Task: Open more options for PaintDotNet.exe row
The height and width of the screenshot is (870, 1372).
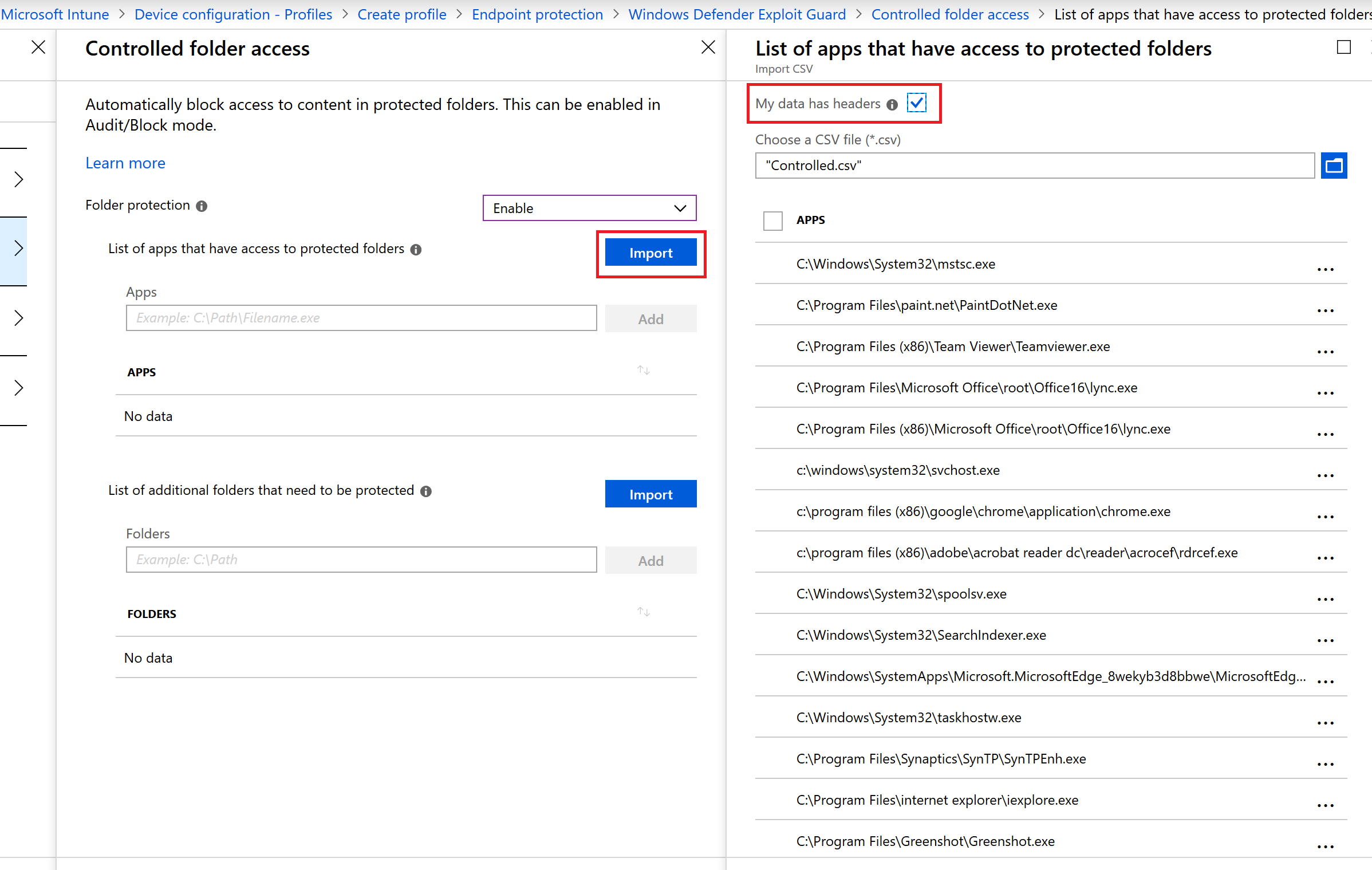Action: (1326, 310)
